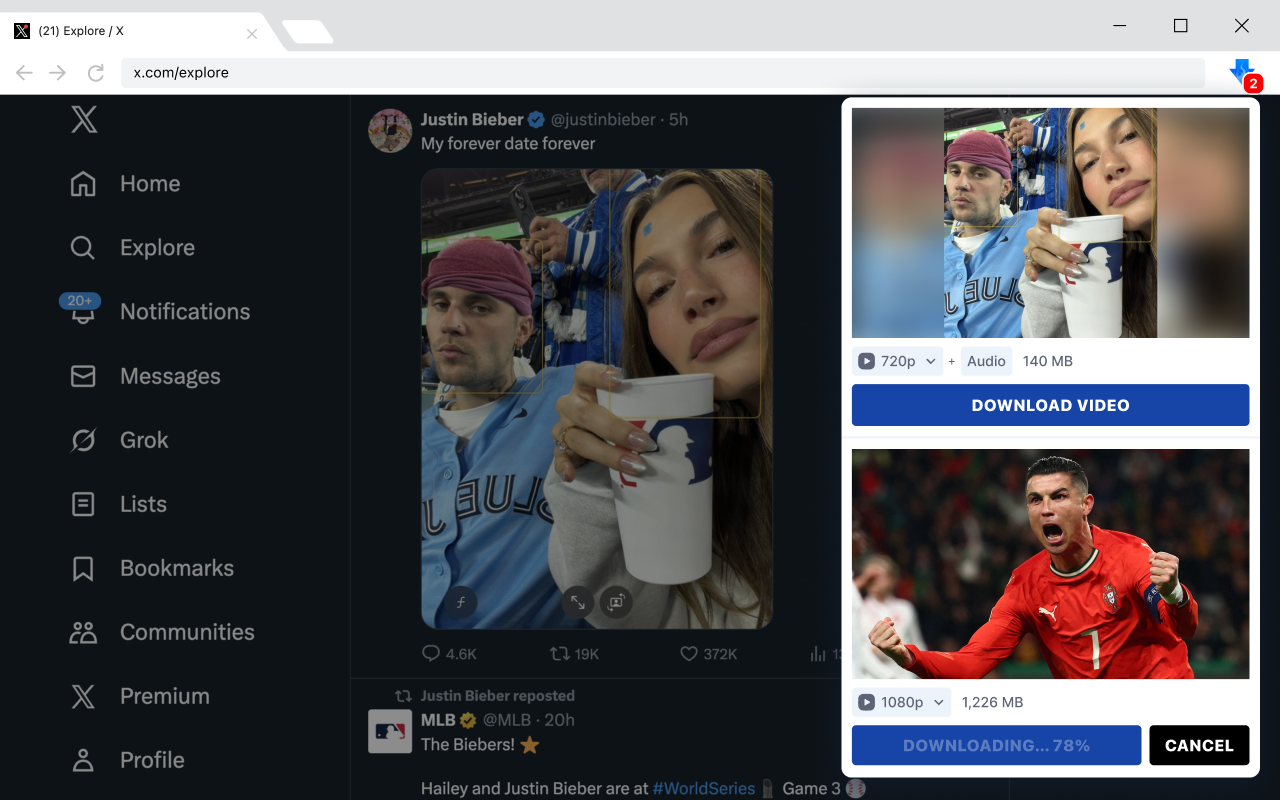Click the MLB account avatar

coord(390,732)
